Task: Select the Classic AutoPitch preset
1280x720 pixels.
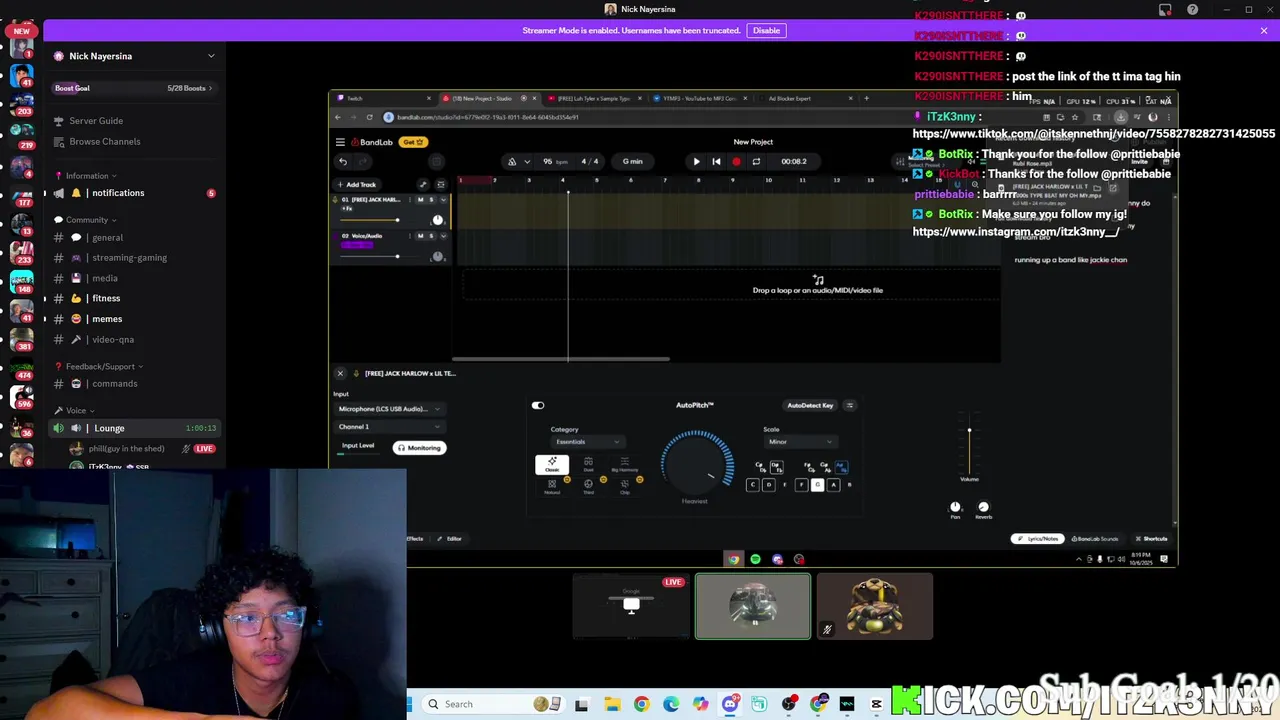Action: [552, 464]
